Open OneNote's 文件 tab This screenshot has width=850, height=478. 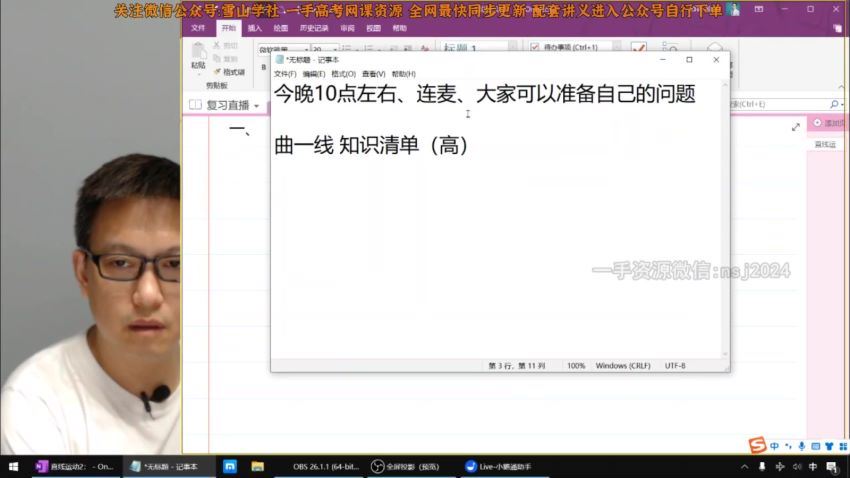pos(198,28)
